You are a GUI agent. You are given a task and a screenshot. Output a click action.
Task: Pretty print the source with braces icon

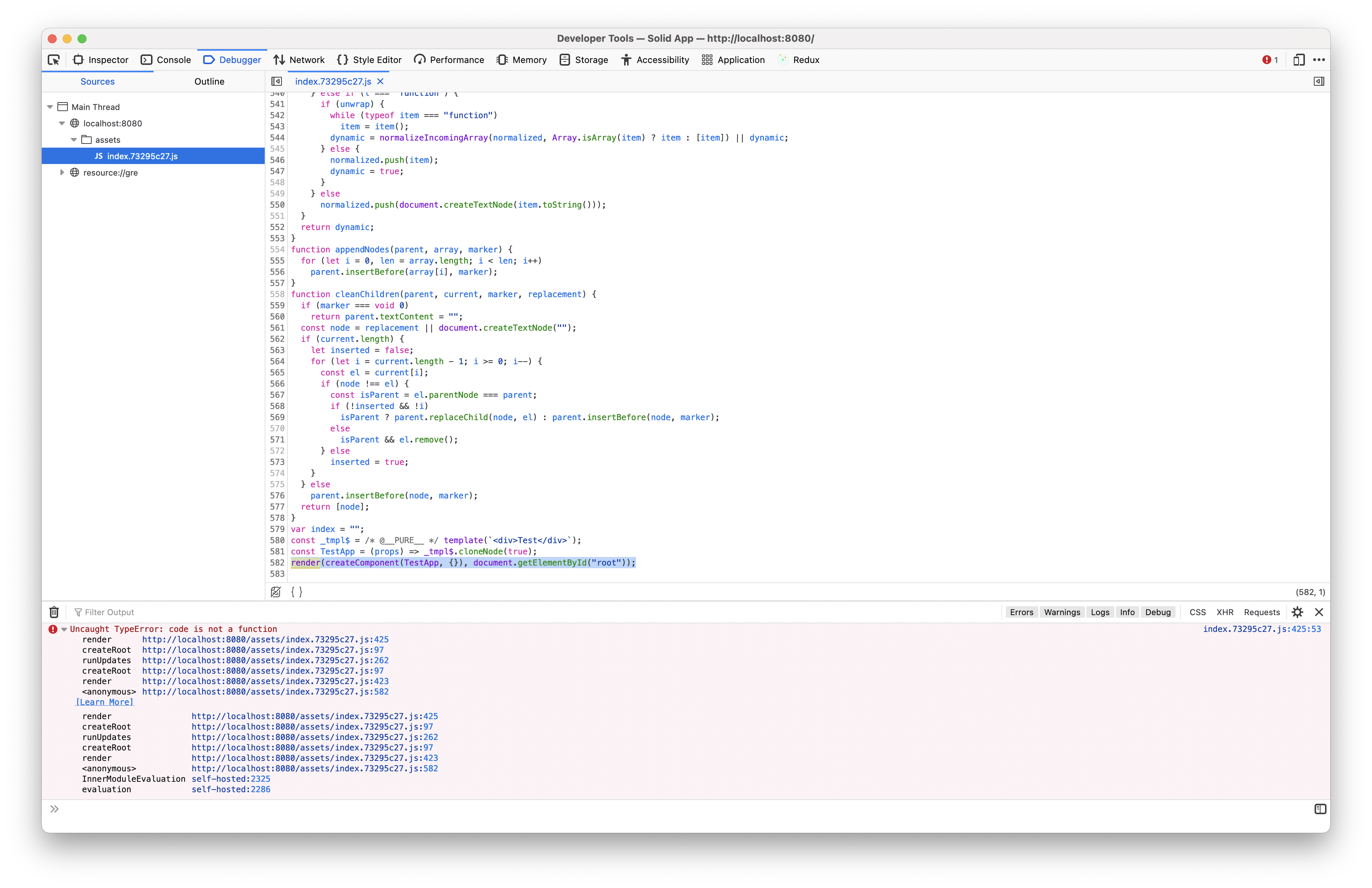[296, 592]
